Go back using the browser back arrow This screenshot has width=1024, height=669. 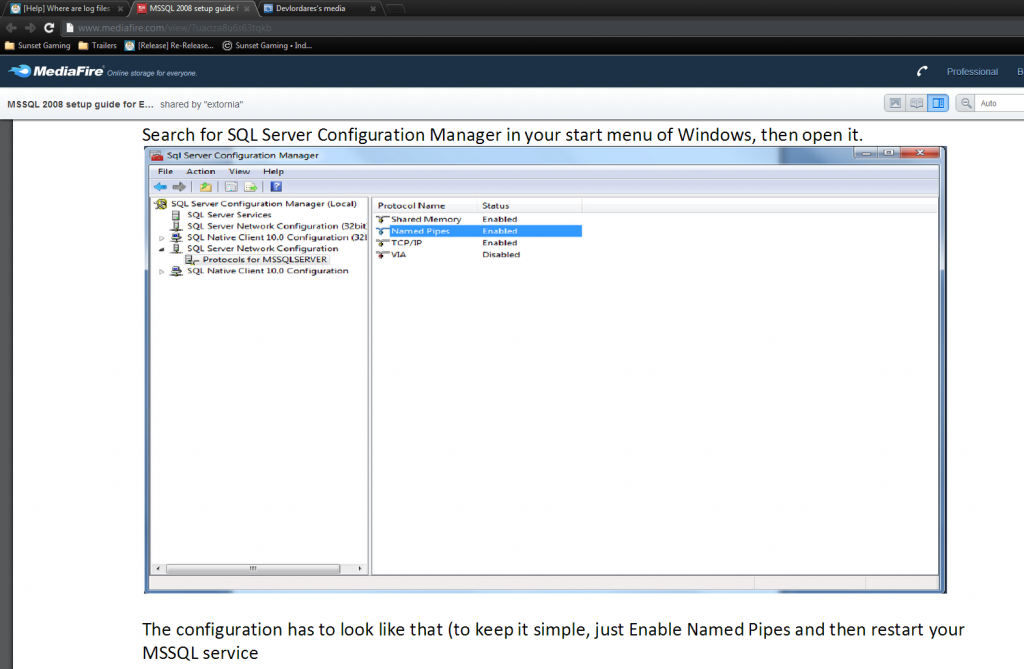point(11,28)
